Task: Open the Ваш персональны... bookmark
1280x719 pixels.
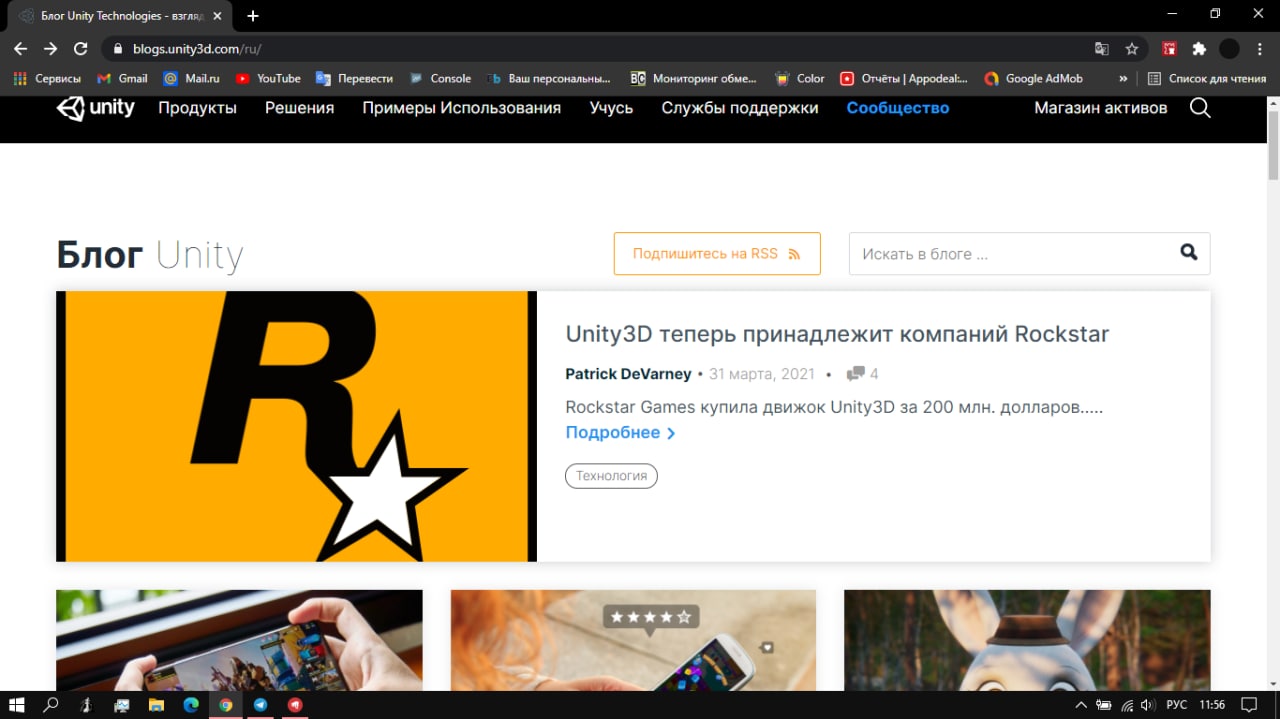Action: pyautogui.click(x=548, y=78)
